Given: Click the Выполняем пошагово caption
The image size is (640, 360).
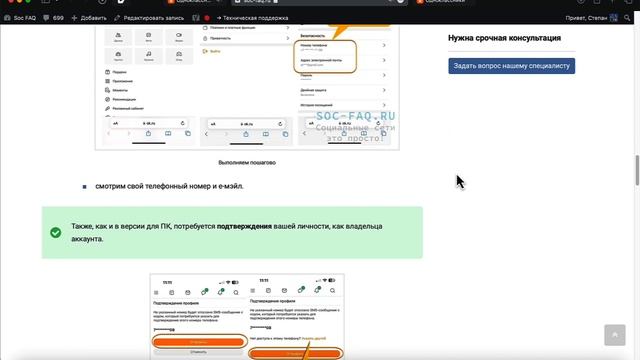Looking at the screenshot, I should point(247,162).
